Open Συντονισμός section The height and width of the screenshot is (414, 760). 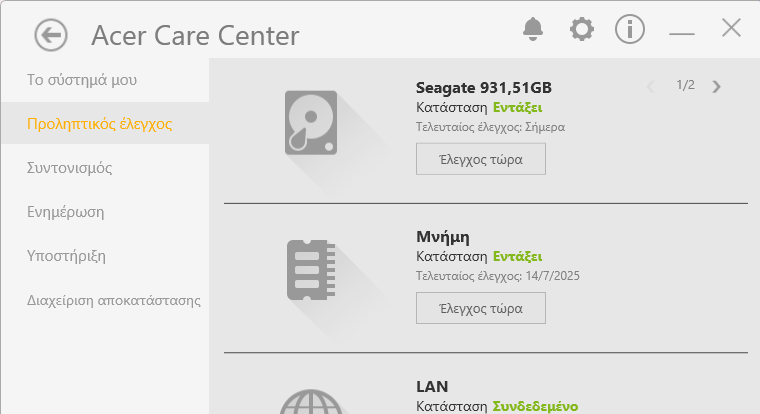69,168
